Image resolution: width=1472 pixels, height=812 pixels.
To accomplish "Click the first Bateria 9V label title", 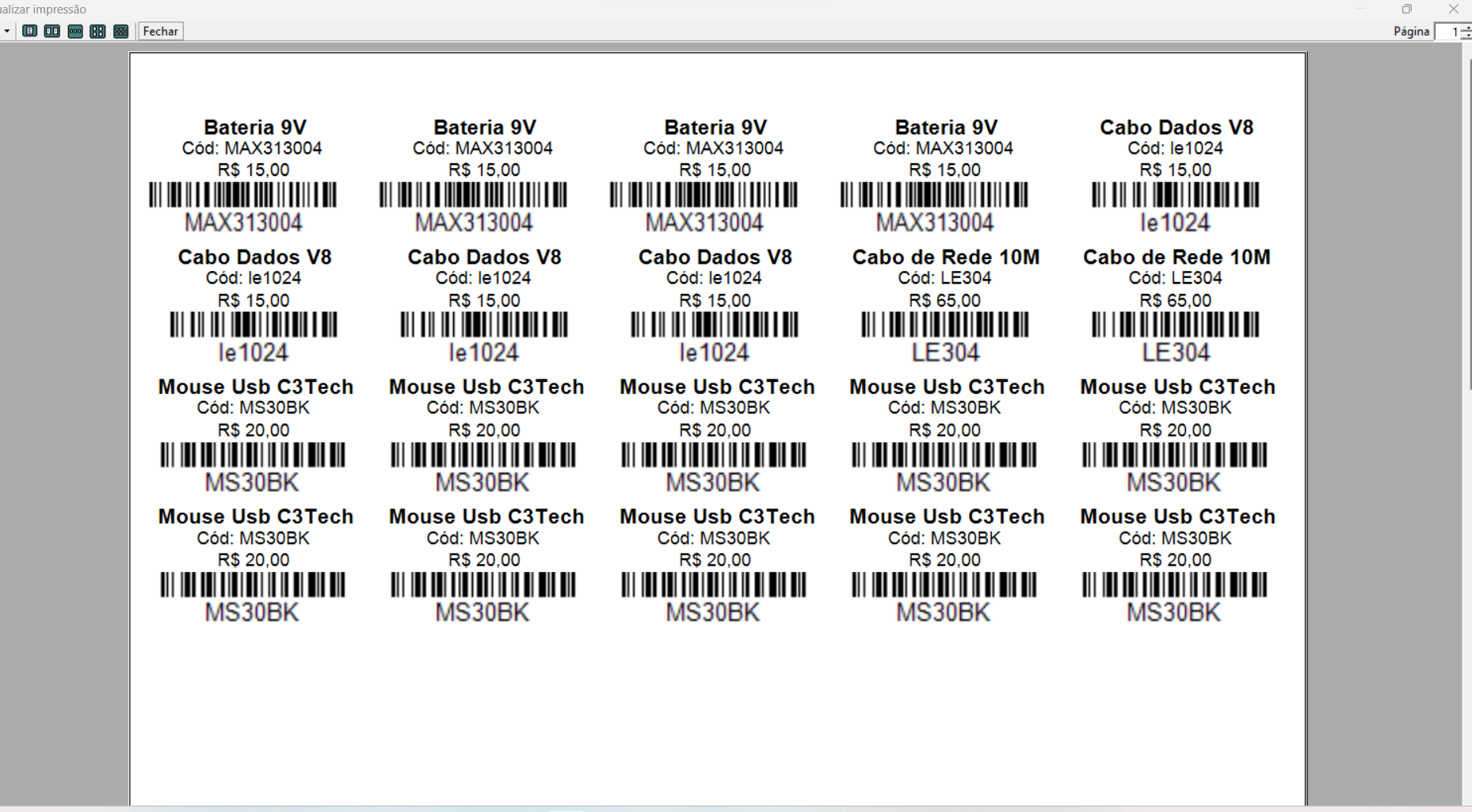I will pos(254,128).
